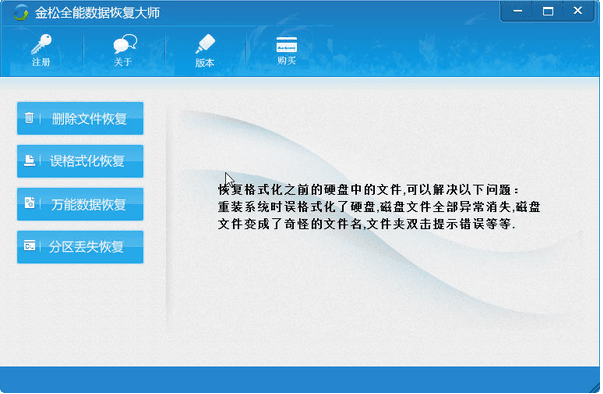Click the description line starting 恢复格式化之前
The image size is (603, 394).
(368, 190)
